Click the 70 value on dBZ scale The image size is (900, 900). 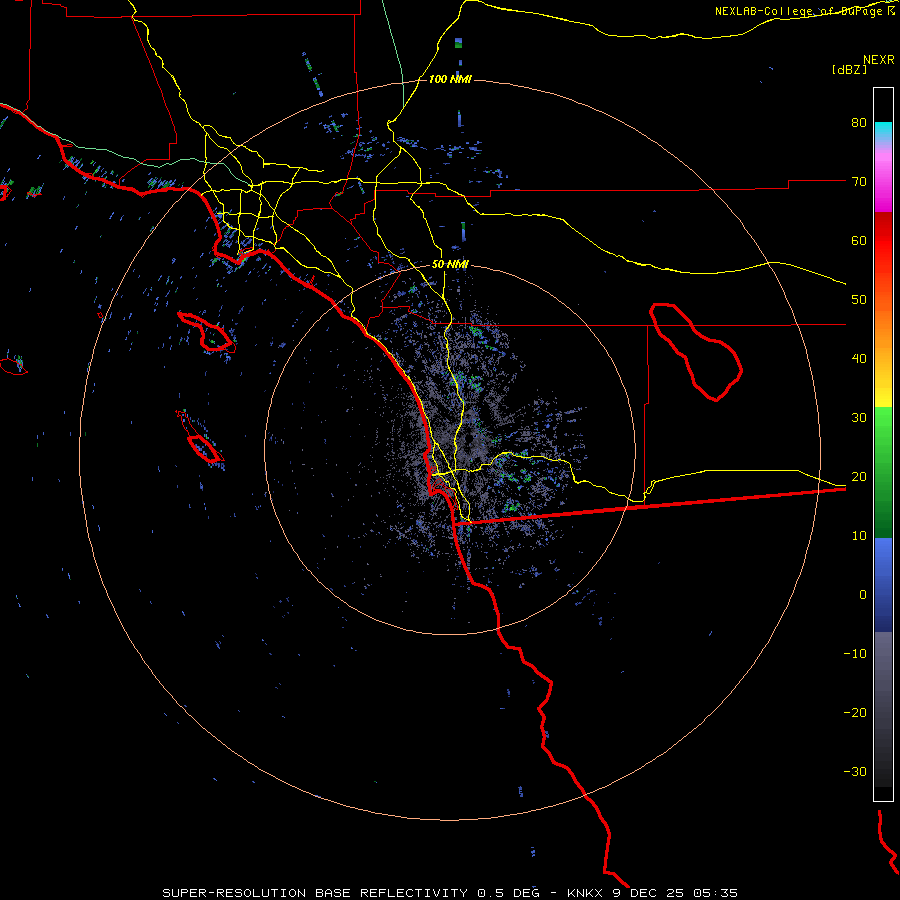pyautogui.click(x=859, y=181)
